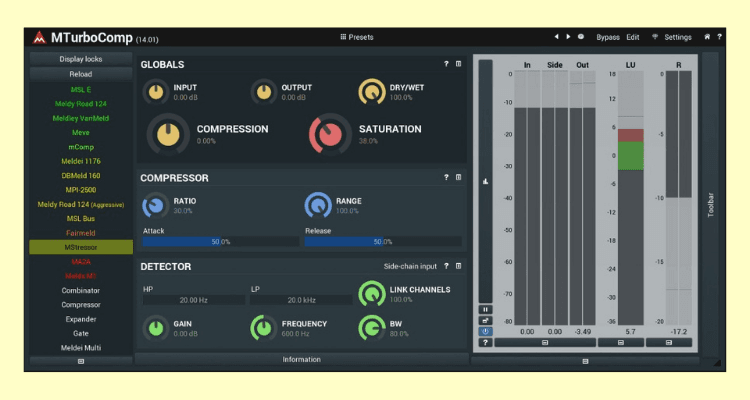Viewport: 750px width, 400px height.
Task: Click the Release slider bar
Action: [x=383, y=242]
